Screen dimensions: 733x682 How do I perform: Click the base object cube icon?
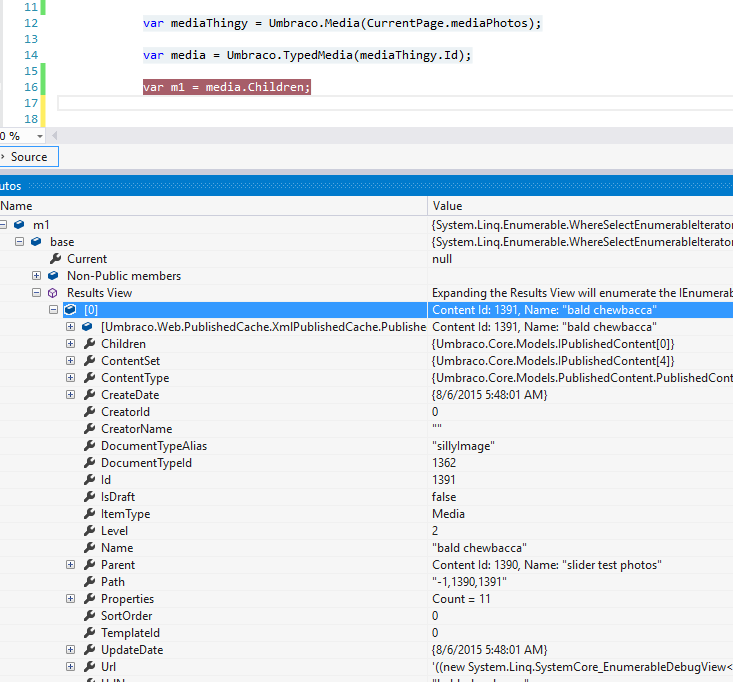coord(36,242)
